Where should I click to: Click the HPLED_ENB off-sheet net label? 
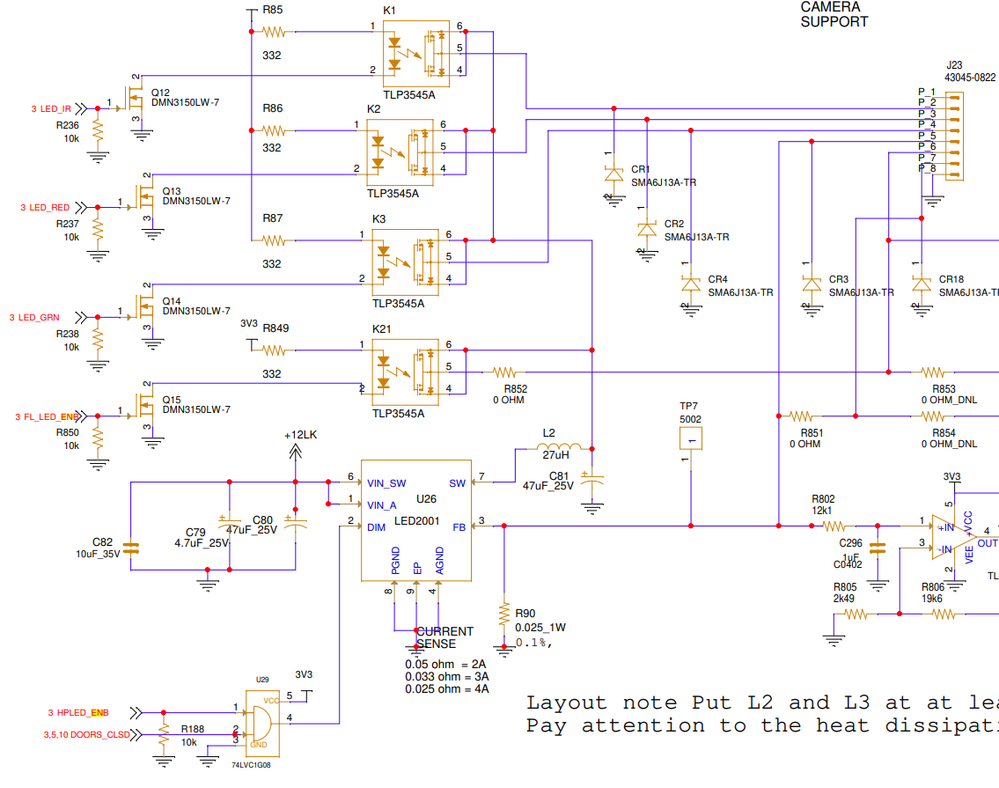coord(78,713)
